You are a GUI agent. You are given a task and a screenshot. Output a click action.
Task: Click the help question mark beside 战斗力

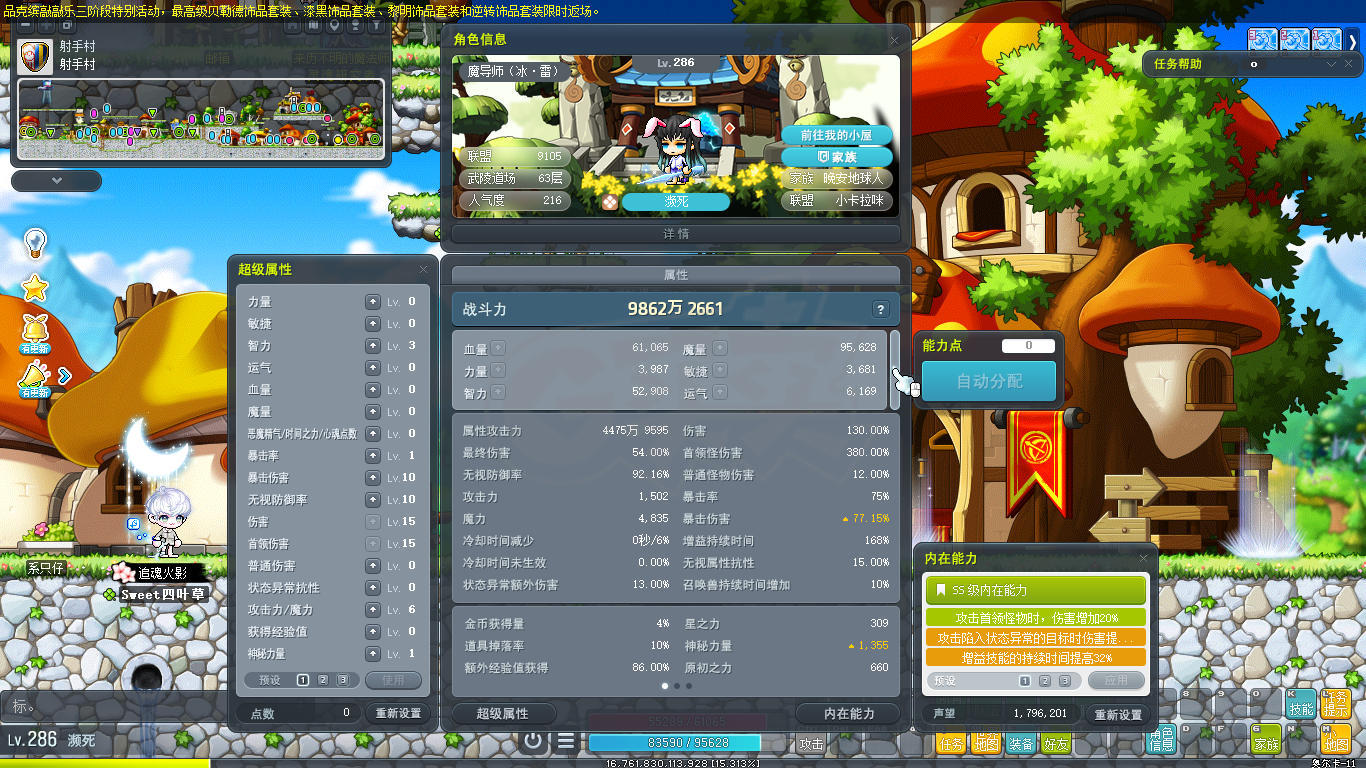pyautogui.click(x=880, y=310)
